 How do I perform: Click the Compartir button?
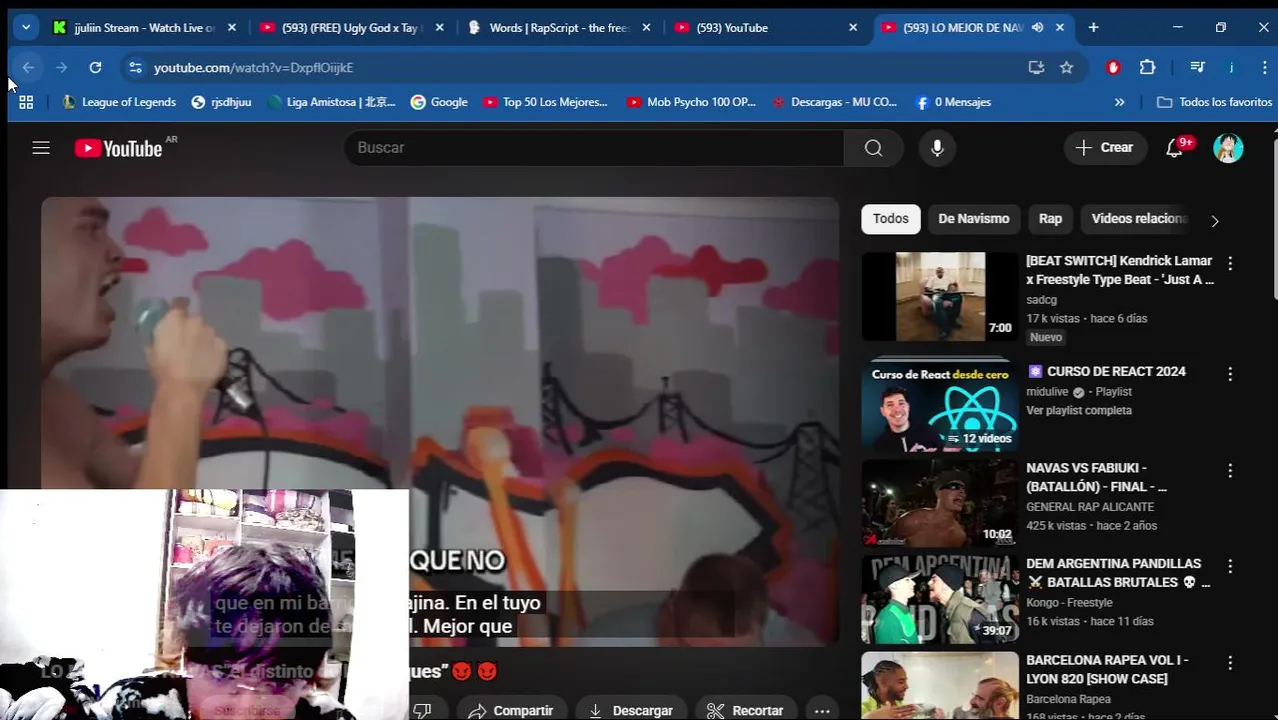[511, 710]
